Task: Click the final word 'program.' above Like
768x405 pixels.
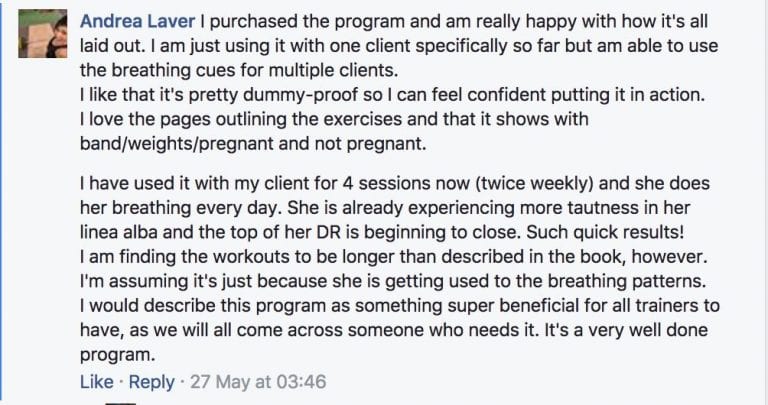Action: point(118,355)
